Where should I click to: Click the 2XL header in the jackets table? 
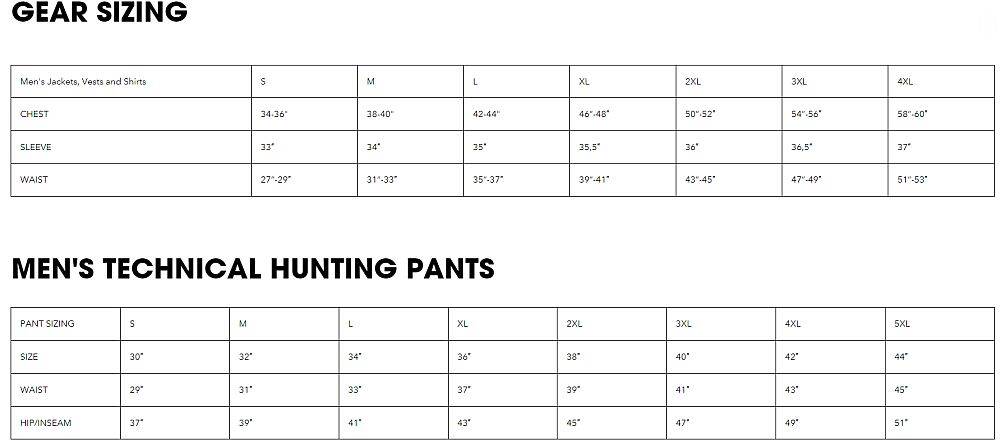(x=693, y=82)
